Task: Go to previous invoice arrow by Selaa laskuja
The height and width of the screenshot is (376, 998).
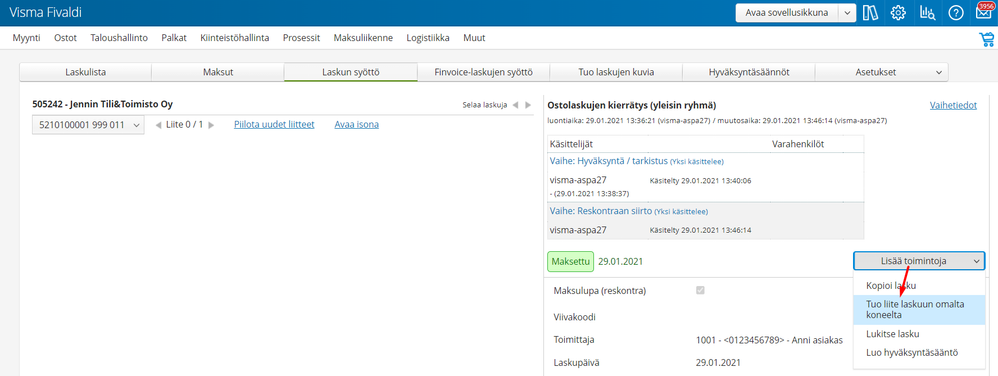Action: [x=516, y=105]
